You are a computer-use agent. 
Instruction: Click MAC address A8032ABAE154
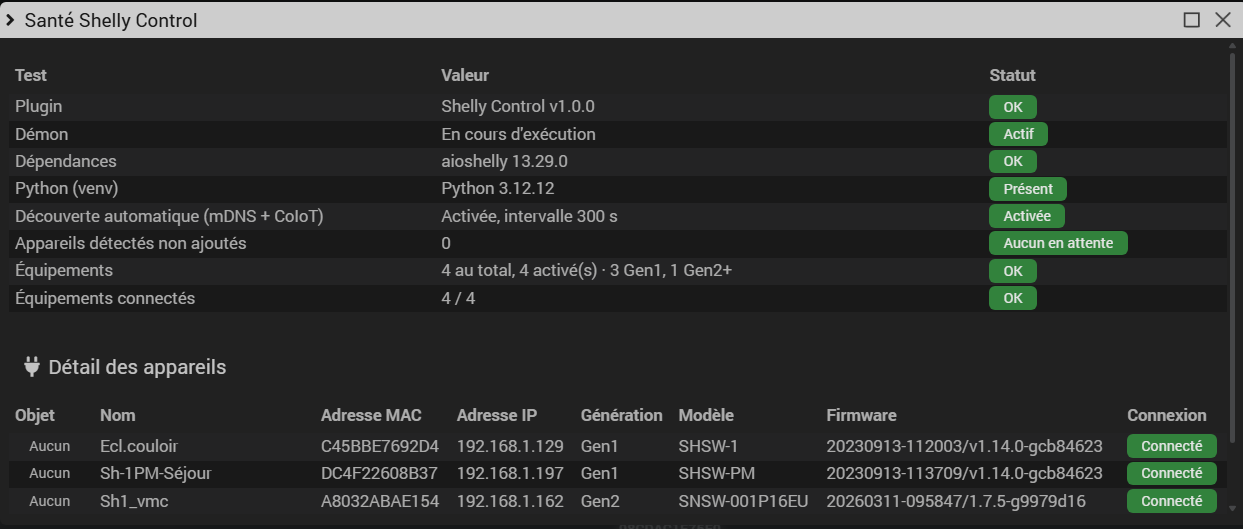point(380,501)
